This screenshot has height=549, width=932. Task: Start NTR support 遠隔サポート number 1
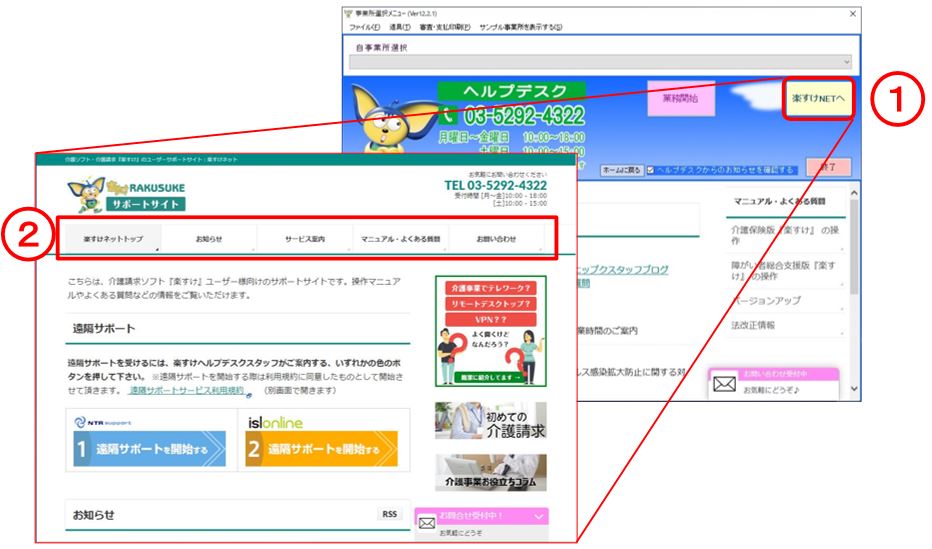(x=149, y=449)
